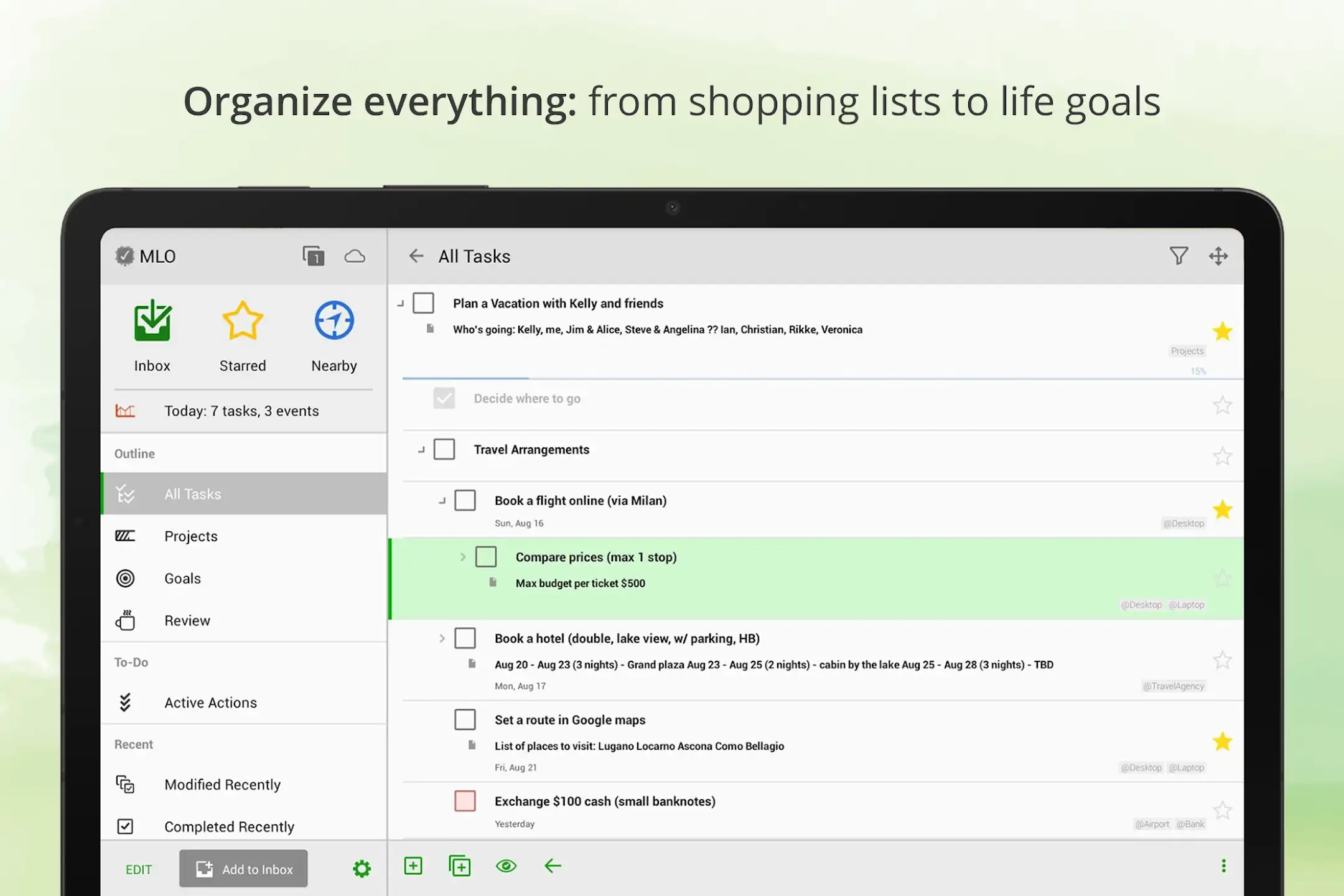Star the Travel Arrangements task
The height and width of the screenshot is (896, 1344).
click(1223, 456)
